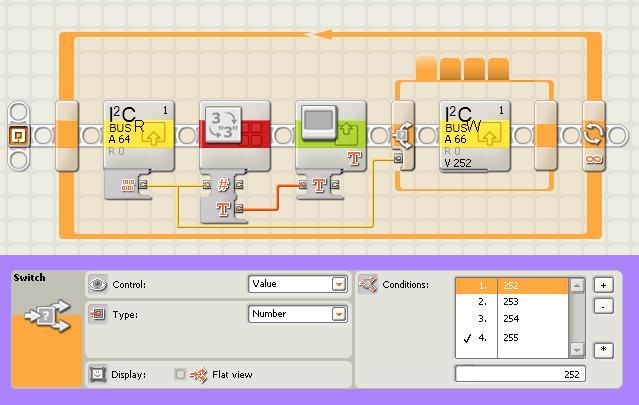Select condition 4 with value 255
Viewport: 639px width, 405px height.
point(512,338)
